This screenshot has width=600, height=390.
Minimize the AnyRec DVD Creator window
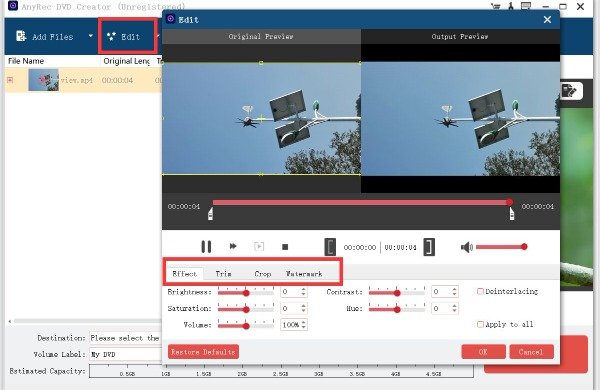point(546,7)
